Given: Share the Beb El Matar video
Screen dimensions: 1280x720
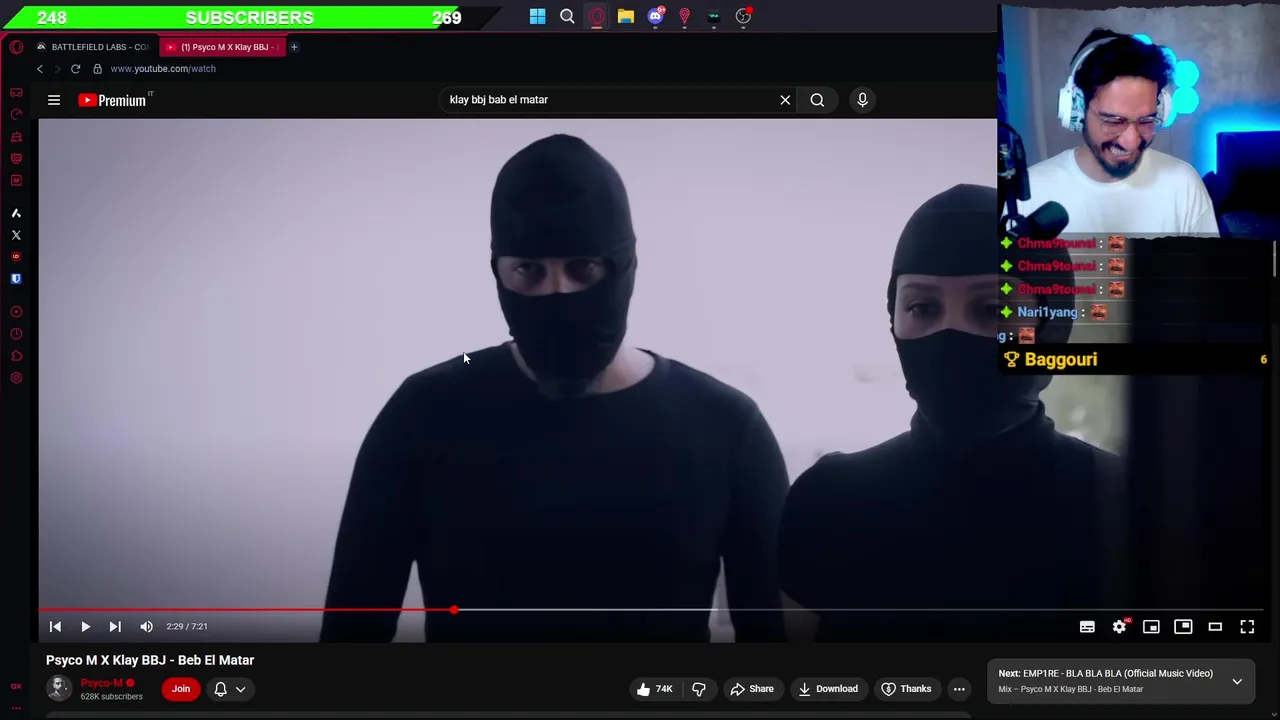Looking at the screenshot, I should pos(752,689).
